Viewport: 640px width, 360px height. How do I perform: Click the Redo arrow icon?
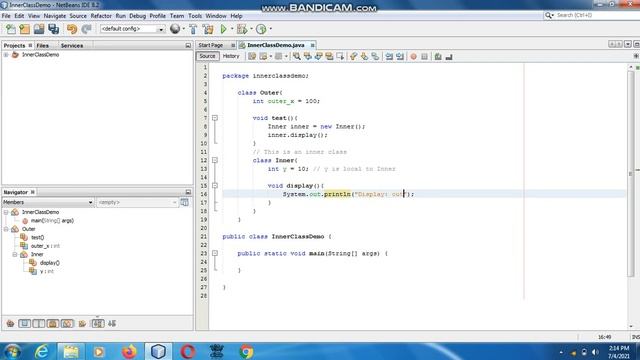(x=86, y=29)
